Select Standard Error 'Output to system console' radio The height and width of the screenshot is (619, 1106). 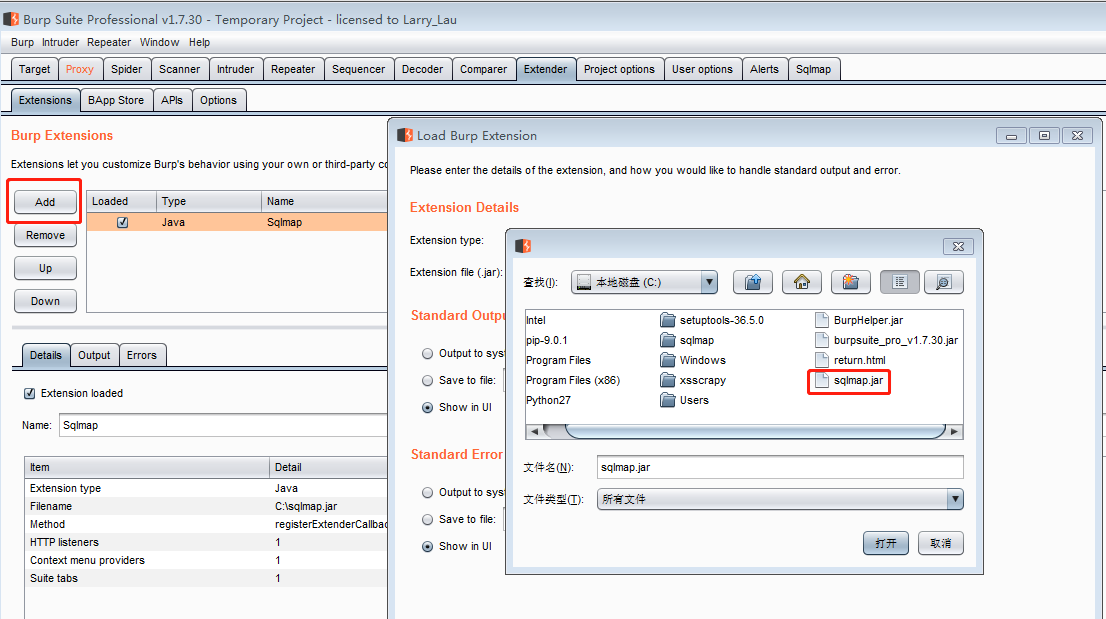[x=427, y=493]
